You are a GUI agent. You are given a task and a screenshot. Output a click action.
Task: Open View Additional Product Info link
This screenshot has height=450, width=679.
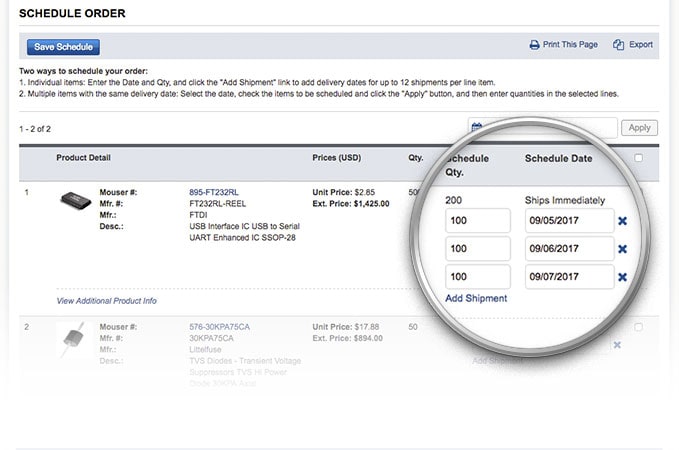pyautogui.click(x=106, y=300)
